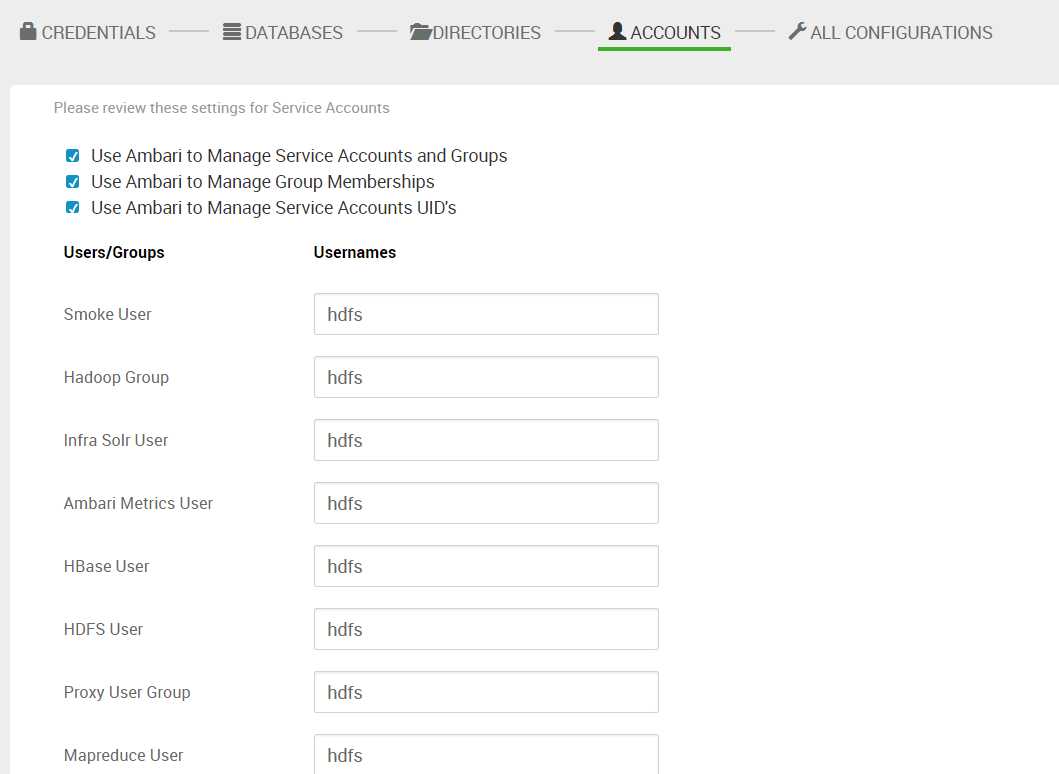Focus the Smoke User username field

click(x=486, y=314)
